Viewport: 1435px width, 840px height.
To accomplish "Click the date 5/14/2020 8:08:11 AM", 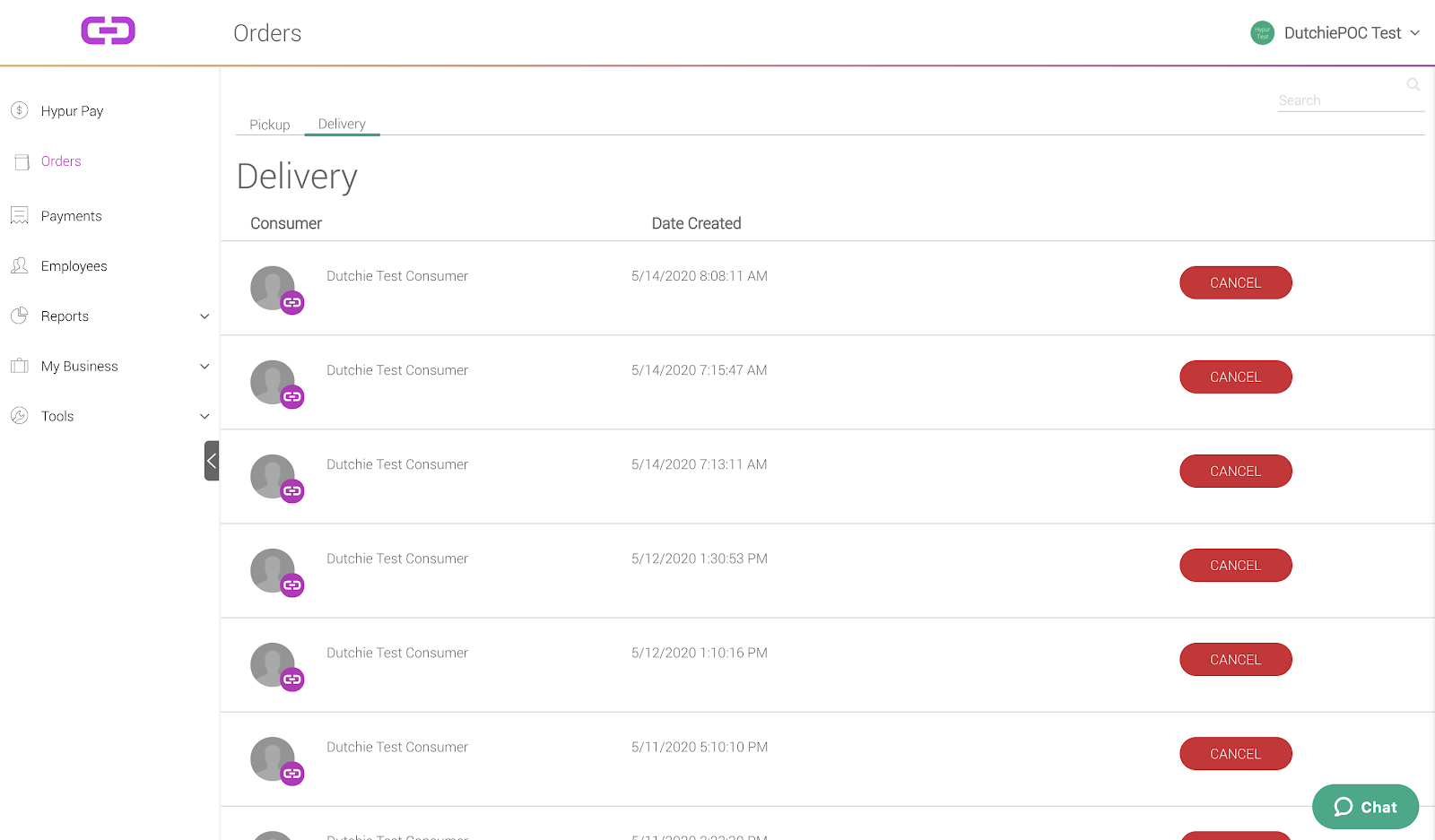I will pyautogui.click(x=700, y=276).
